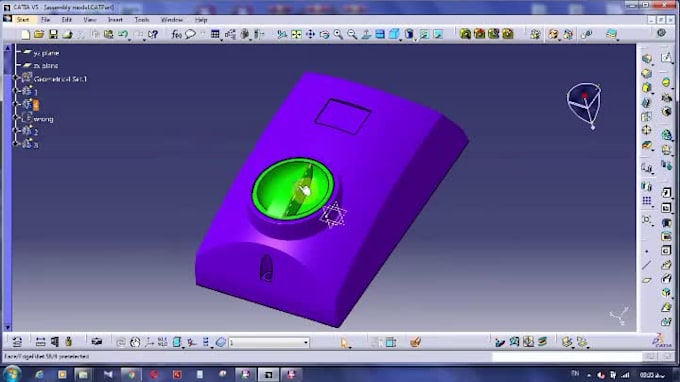Viewport: 680px width, 382px height.
Task: Click the 3D compass in the viewport
Action: (x=585, y=105)
